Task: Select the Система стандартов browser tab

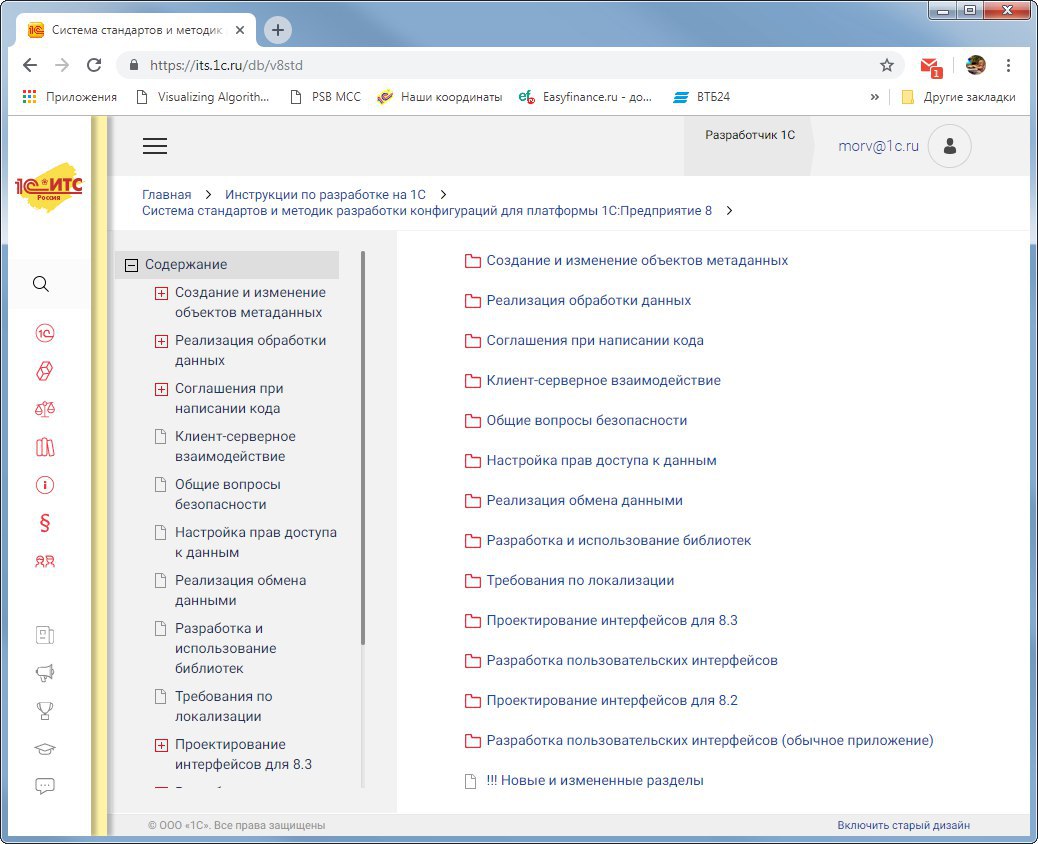Action: tap(136, 30)
